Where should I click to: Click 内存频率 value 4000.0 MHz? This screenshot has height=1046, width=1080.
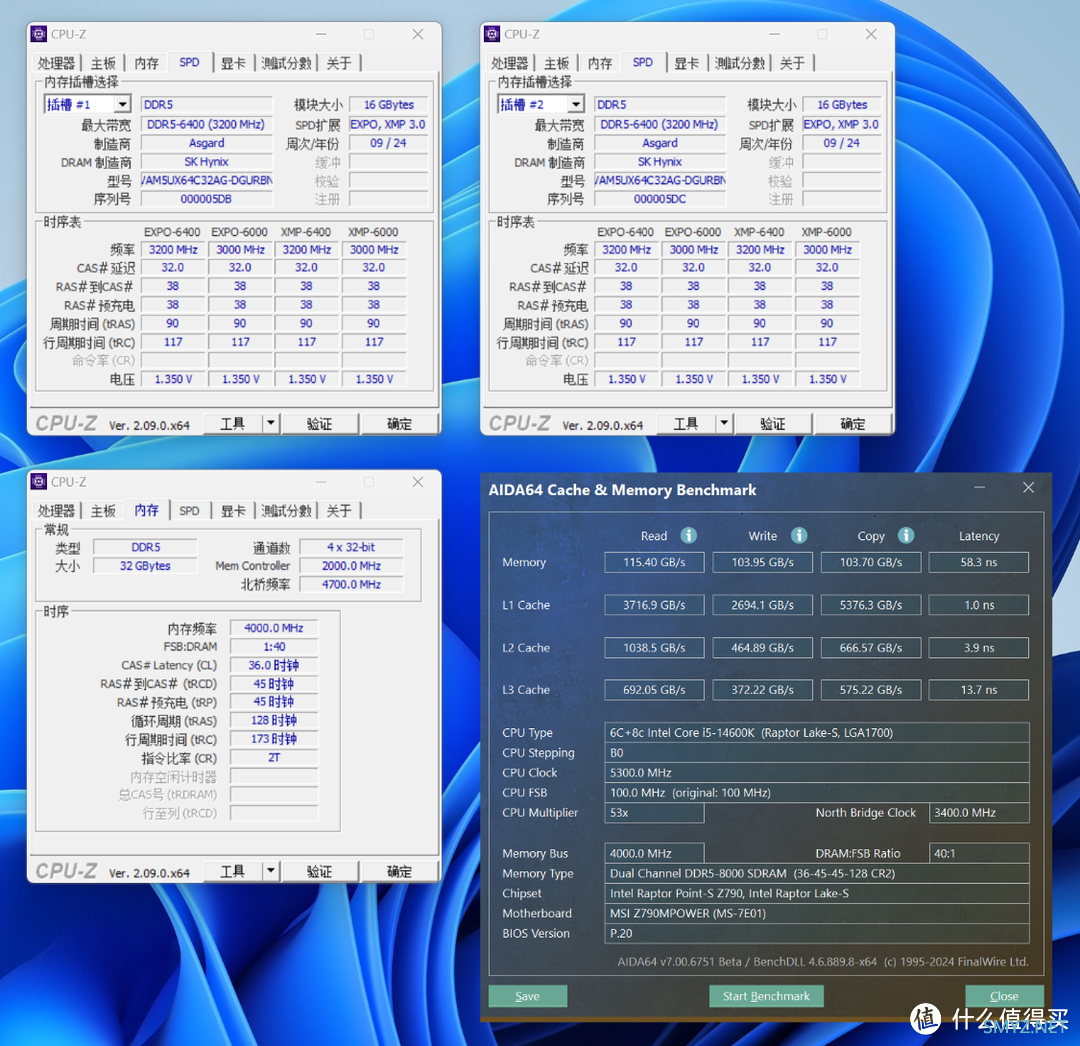click(274, 628)
